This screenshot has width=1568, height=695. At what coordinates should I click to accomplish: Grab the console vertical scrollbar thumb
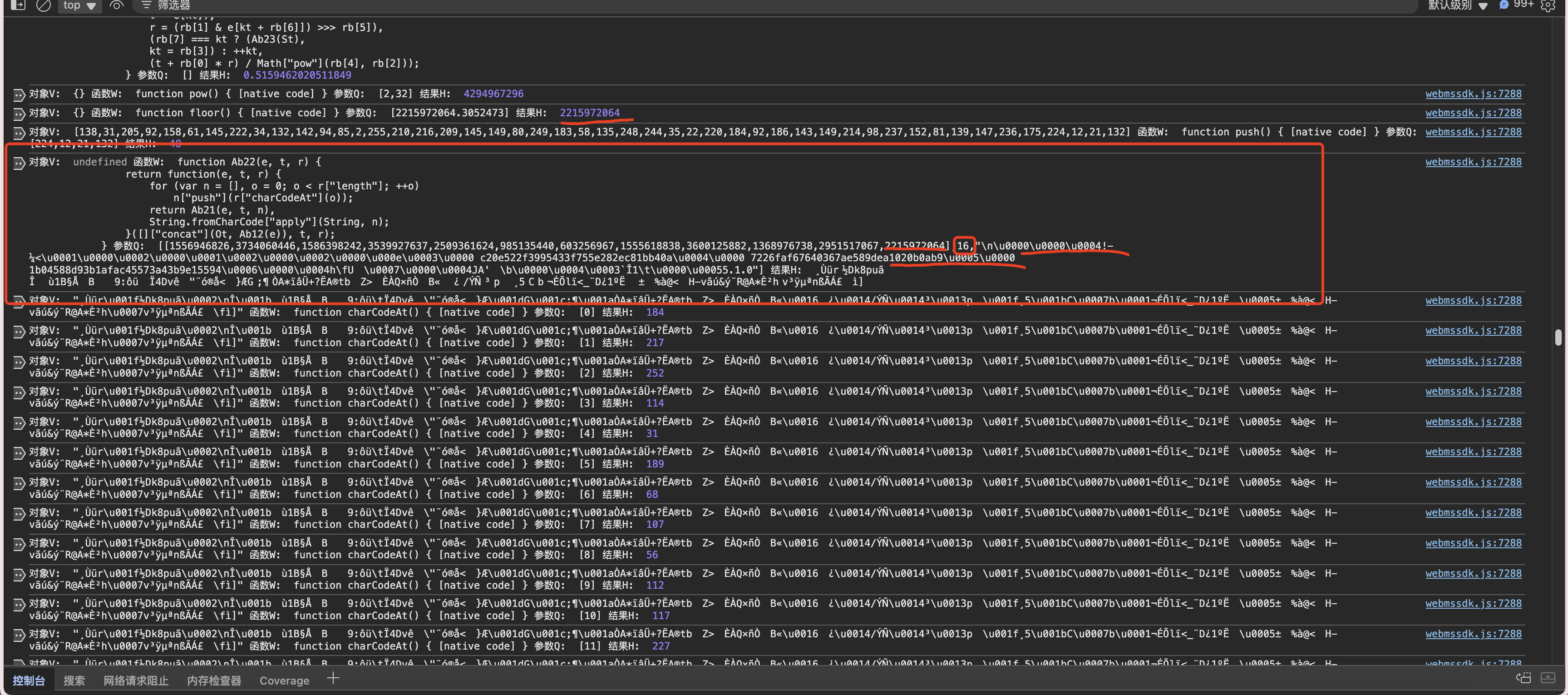[1558, 337]
